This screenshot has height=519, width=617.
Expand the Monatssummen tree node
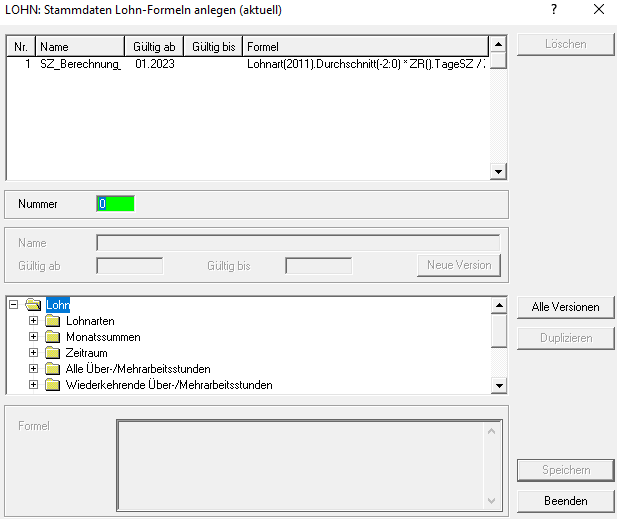[x=34, y=337]
